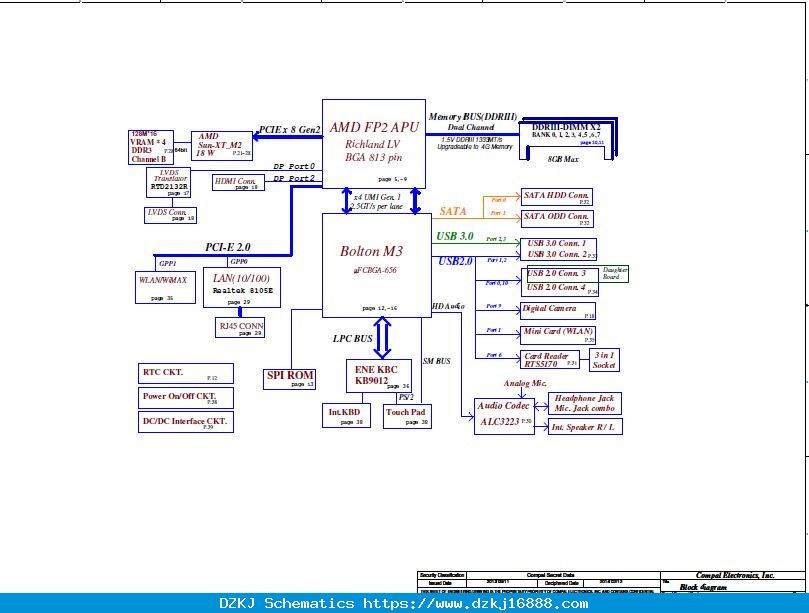Click the RTC CKT. box

point(186,374)
